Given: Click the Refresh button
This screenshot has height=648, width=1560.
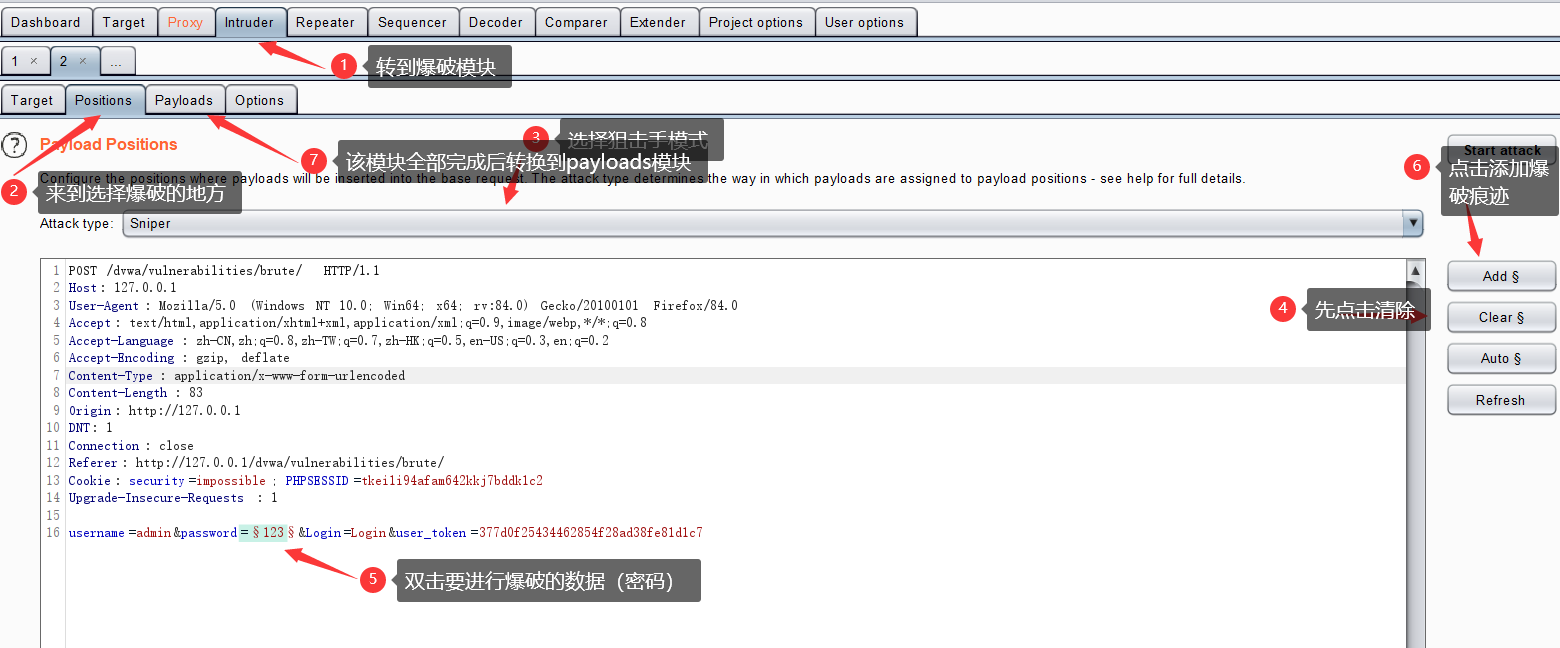Looking at the screenshot, I should point(1501,400).
